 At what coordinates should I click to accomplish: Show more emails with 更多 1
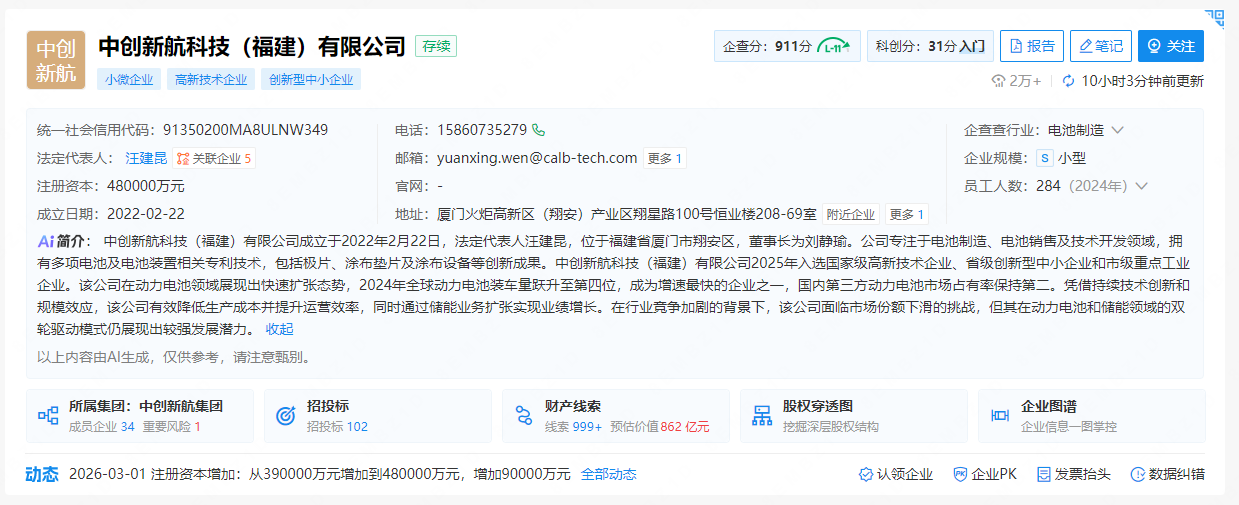[x=665, y=158]
